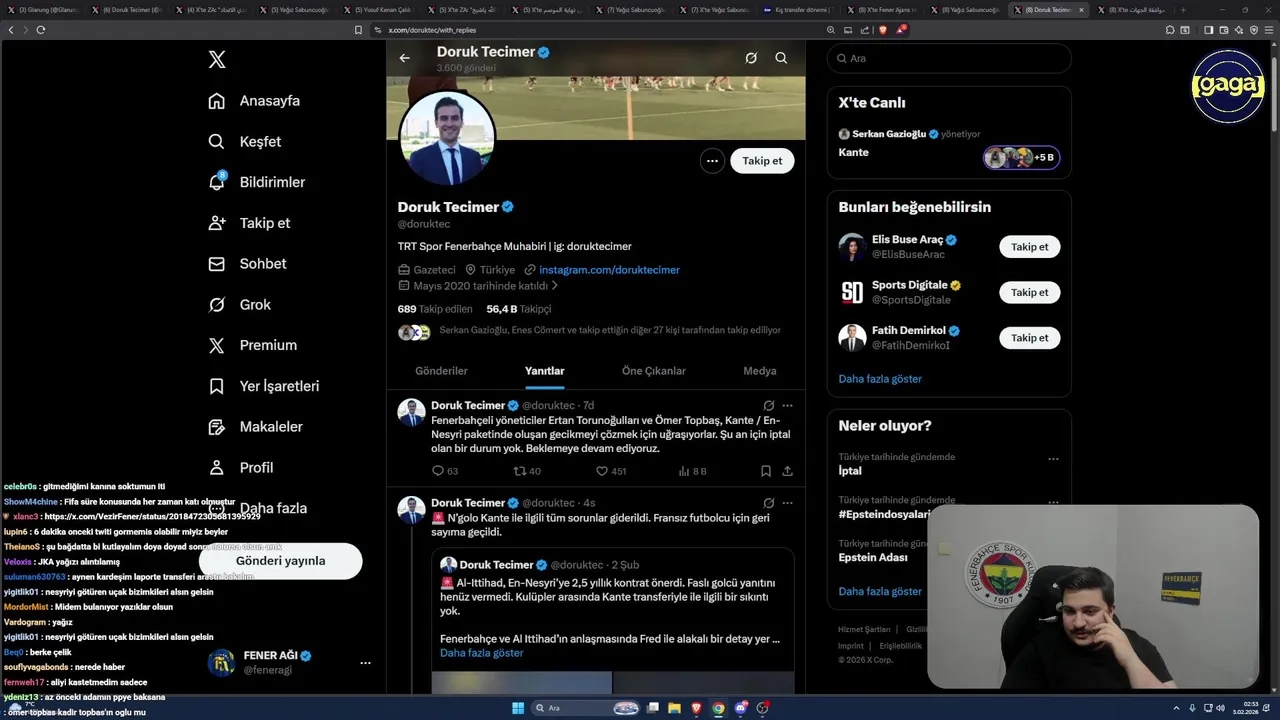Select the Yanıtlar tab
Screen dimensions: 1280x720
(545, 371)
